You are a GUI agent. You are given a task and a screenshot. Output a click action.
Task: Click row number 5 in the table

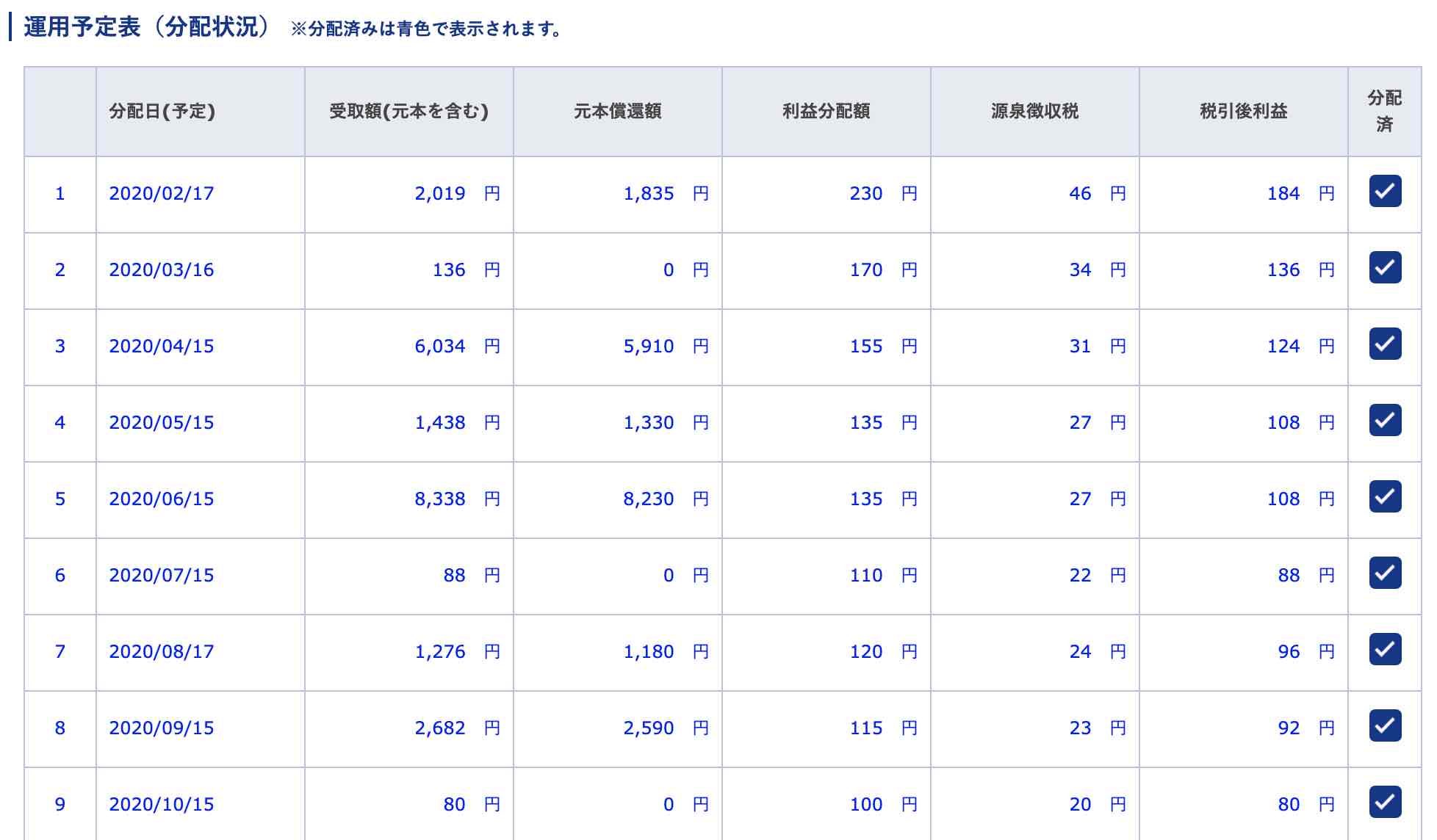[x=60, y=499]
